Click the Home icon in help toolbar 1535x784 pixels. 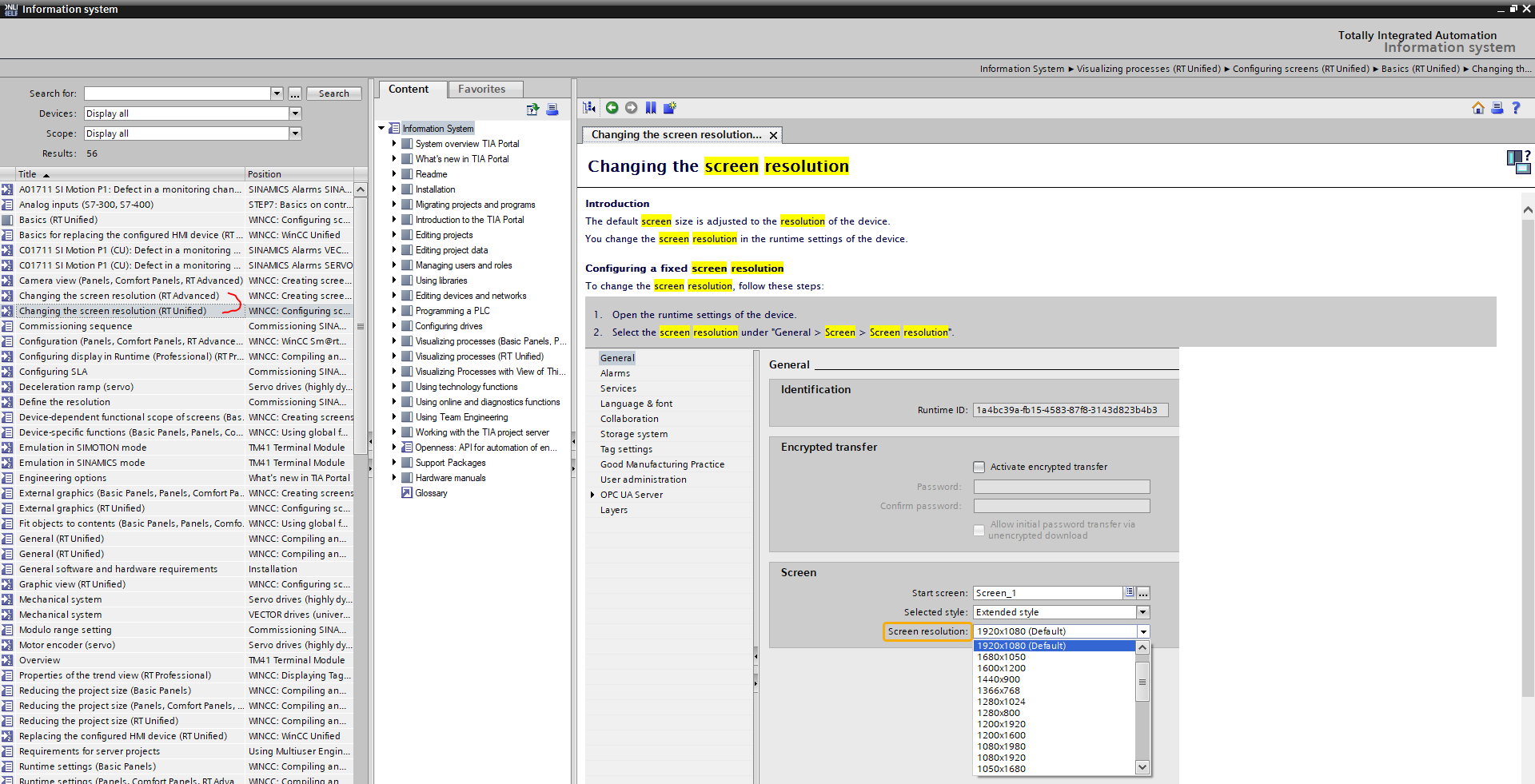click(1477, 108)
